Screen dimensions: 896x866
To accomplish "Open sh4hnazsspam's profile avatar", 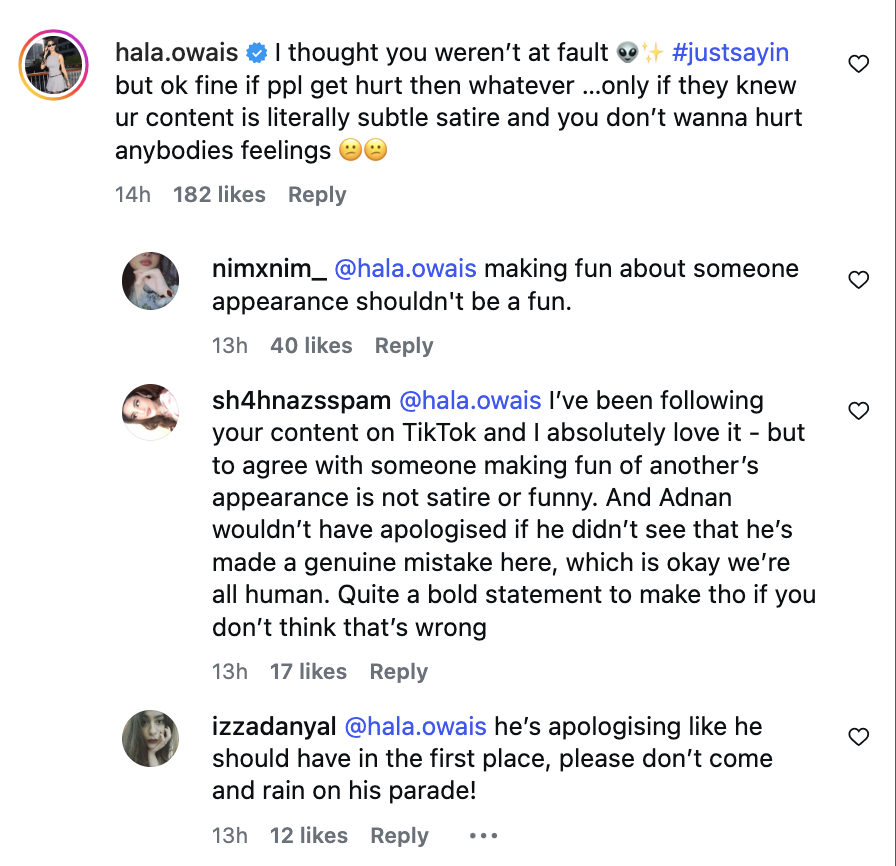I will pos(150,412).
